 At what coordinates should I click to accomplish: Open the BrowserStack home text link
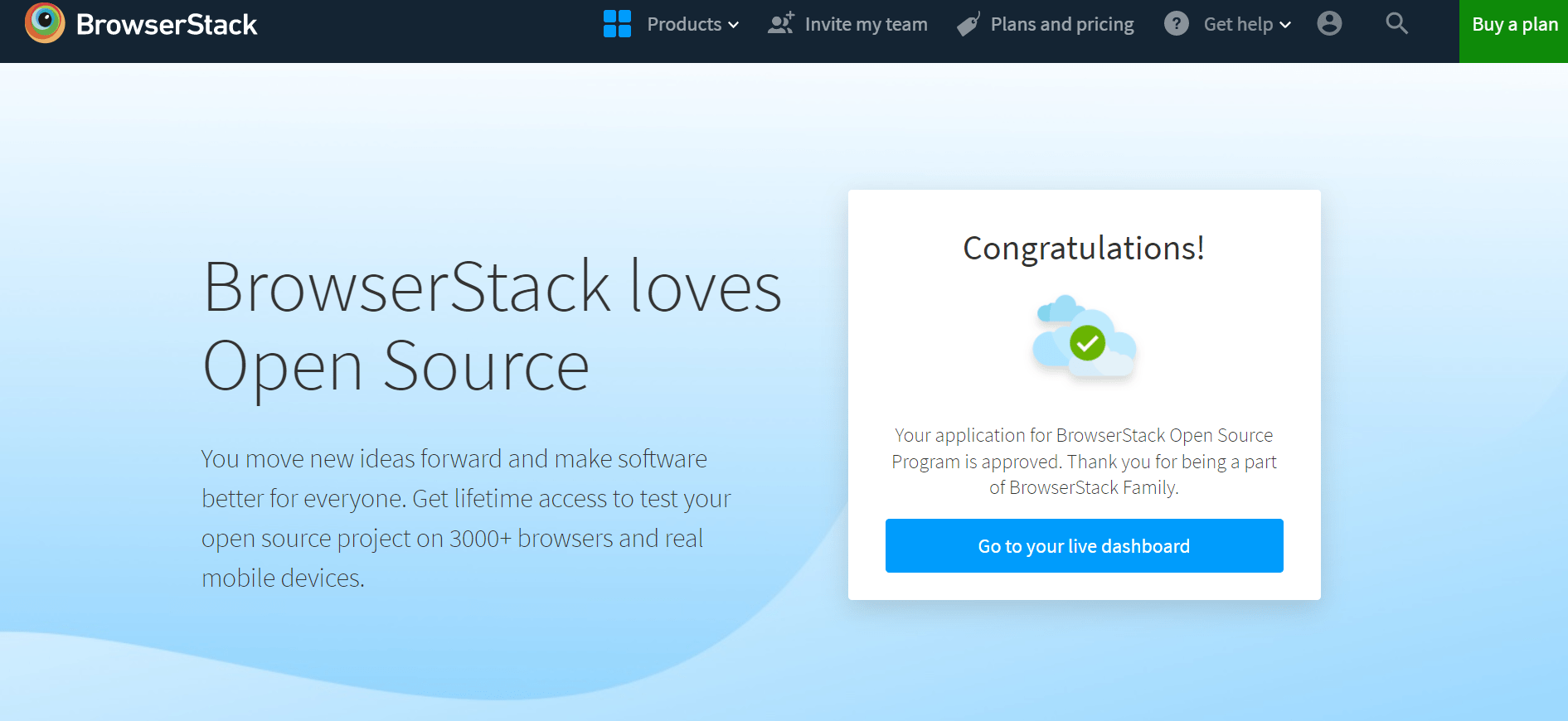[167, 25]
